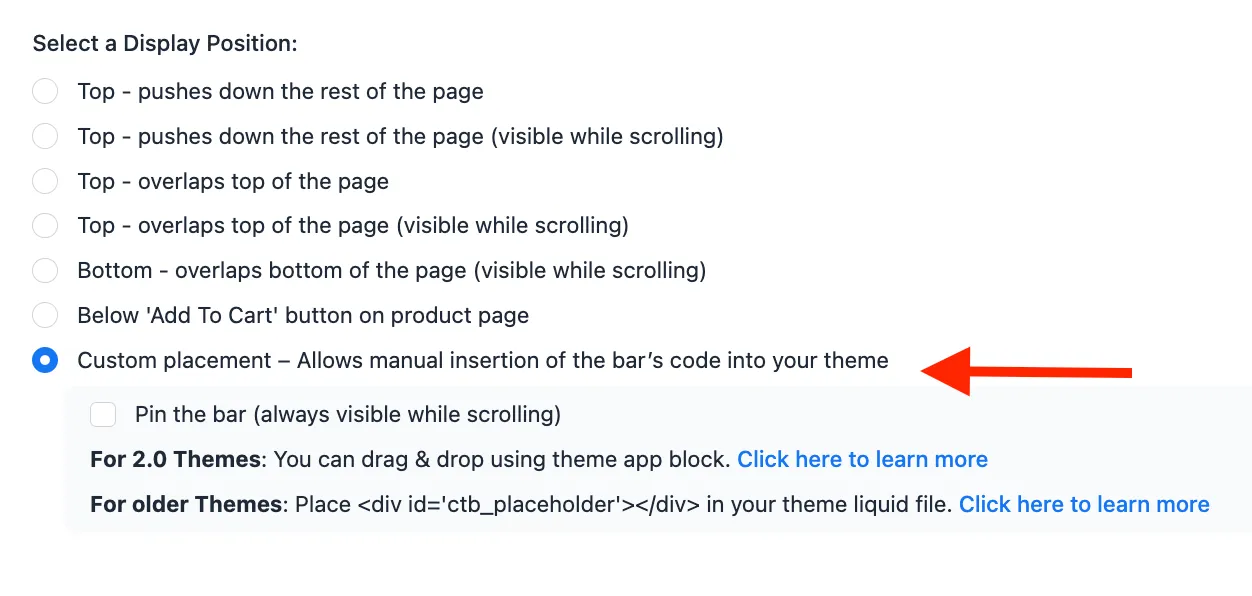Click the 'Custom placement – Allows manual insertion' label text

[483, 360]
